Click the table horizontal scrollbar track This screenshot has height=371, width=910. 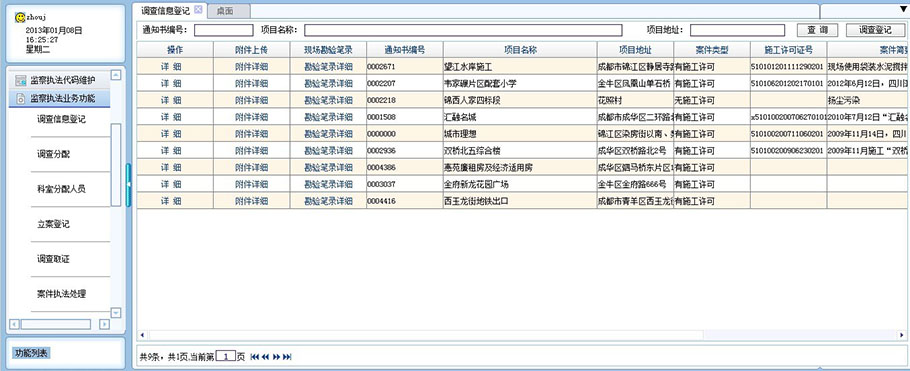(x=521, y=335)
